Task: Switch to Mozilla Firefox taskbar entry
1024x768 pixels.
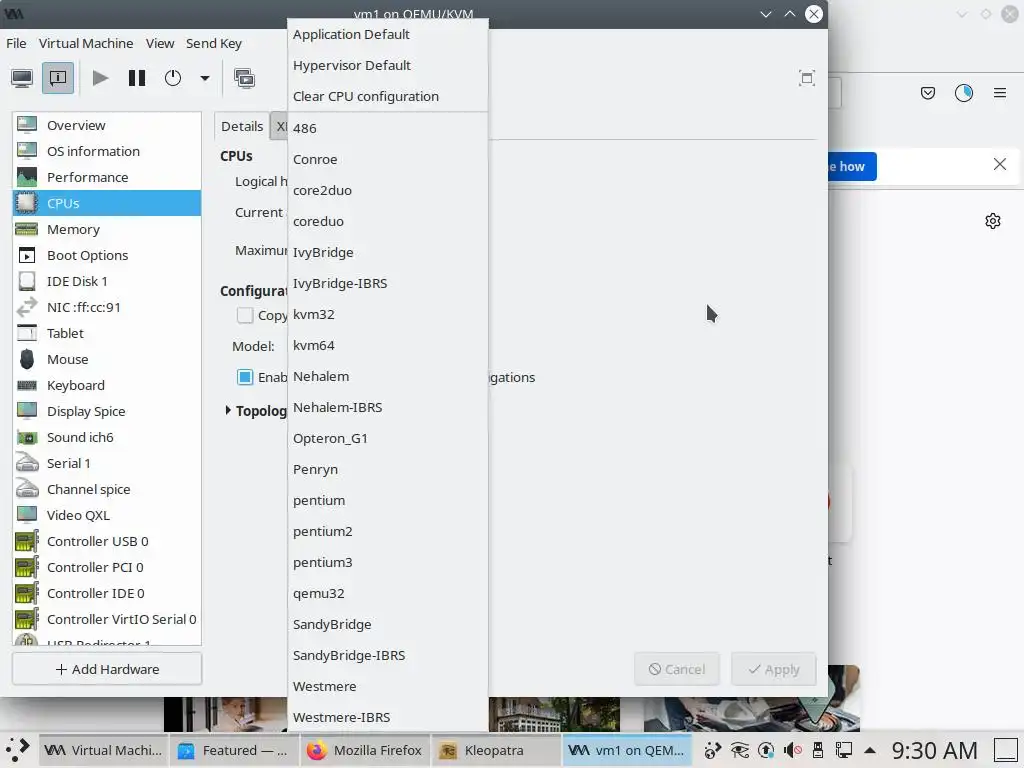Action: tap(365, 750)
